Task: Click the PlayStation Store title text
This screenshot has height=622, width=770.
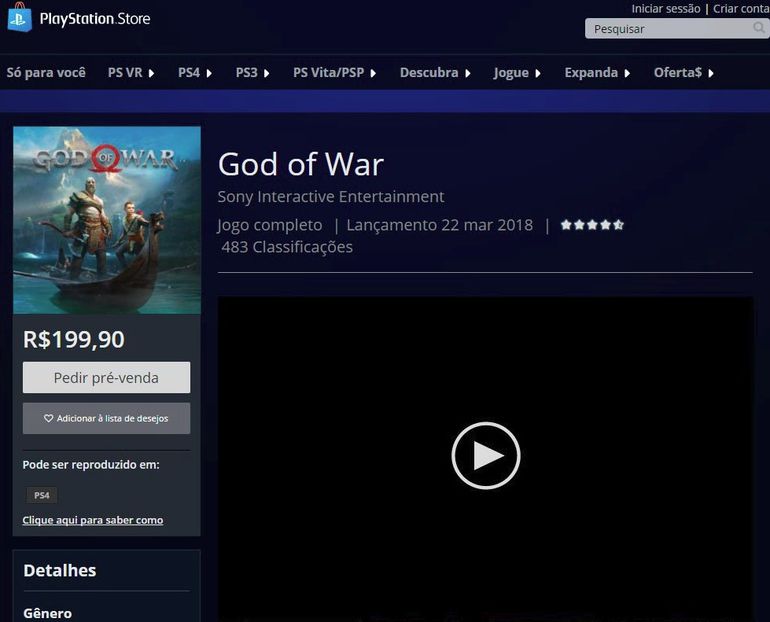Action: pyautogui.click(x=95, y=19)
